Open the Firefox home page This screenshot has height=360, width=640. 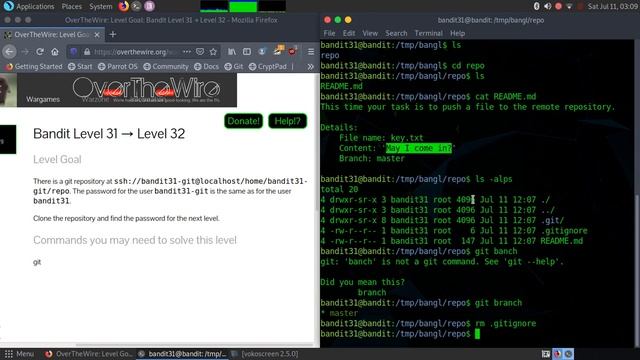click(55, 52)
